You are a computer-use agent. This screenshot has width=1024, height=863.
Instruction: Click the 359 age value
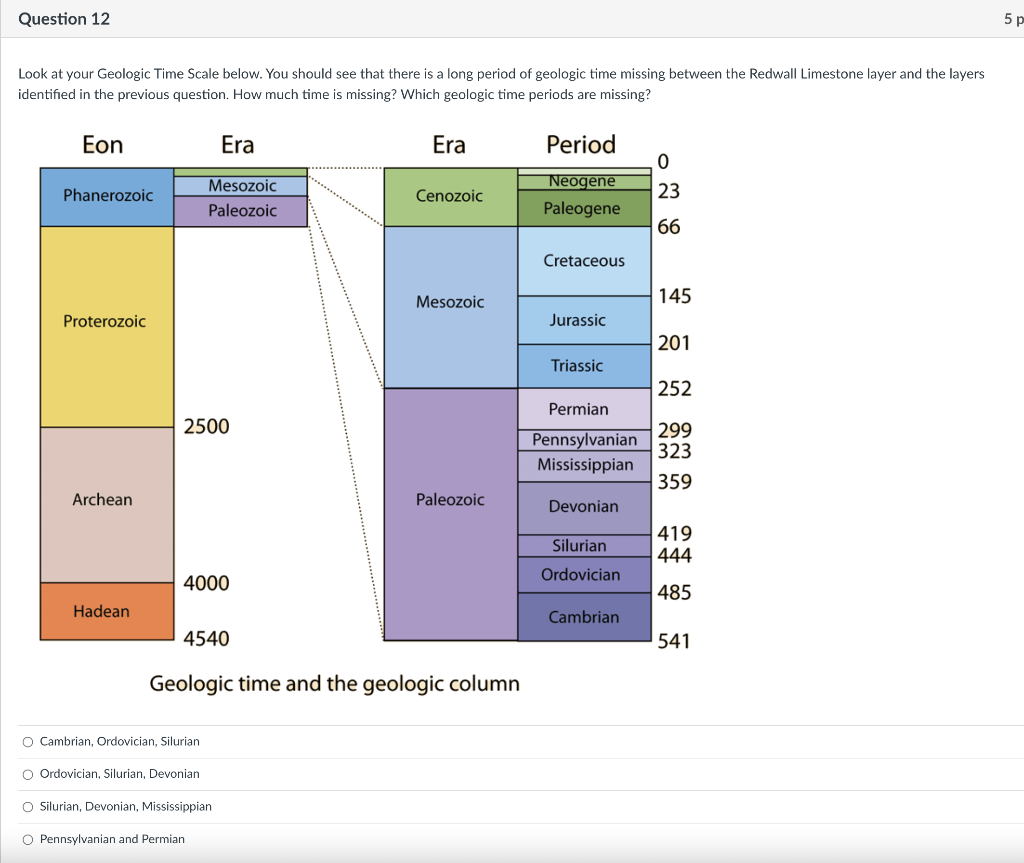(x=675, y=482)
